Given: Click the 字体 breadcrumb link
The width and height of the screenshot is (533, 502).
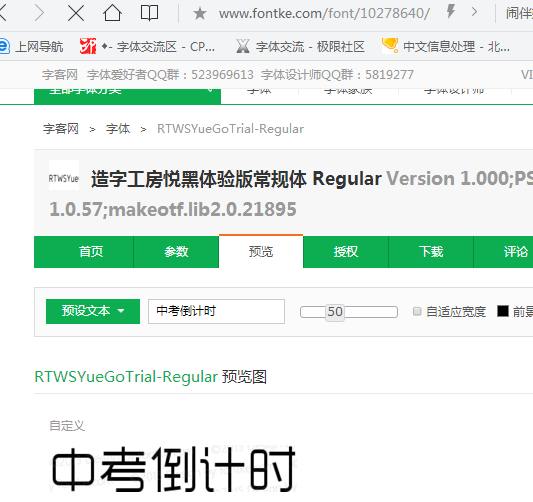Looking at the screenshot, I should (x=118, y=129).
